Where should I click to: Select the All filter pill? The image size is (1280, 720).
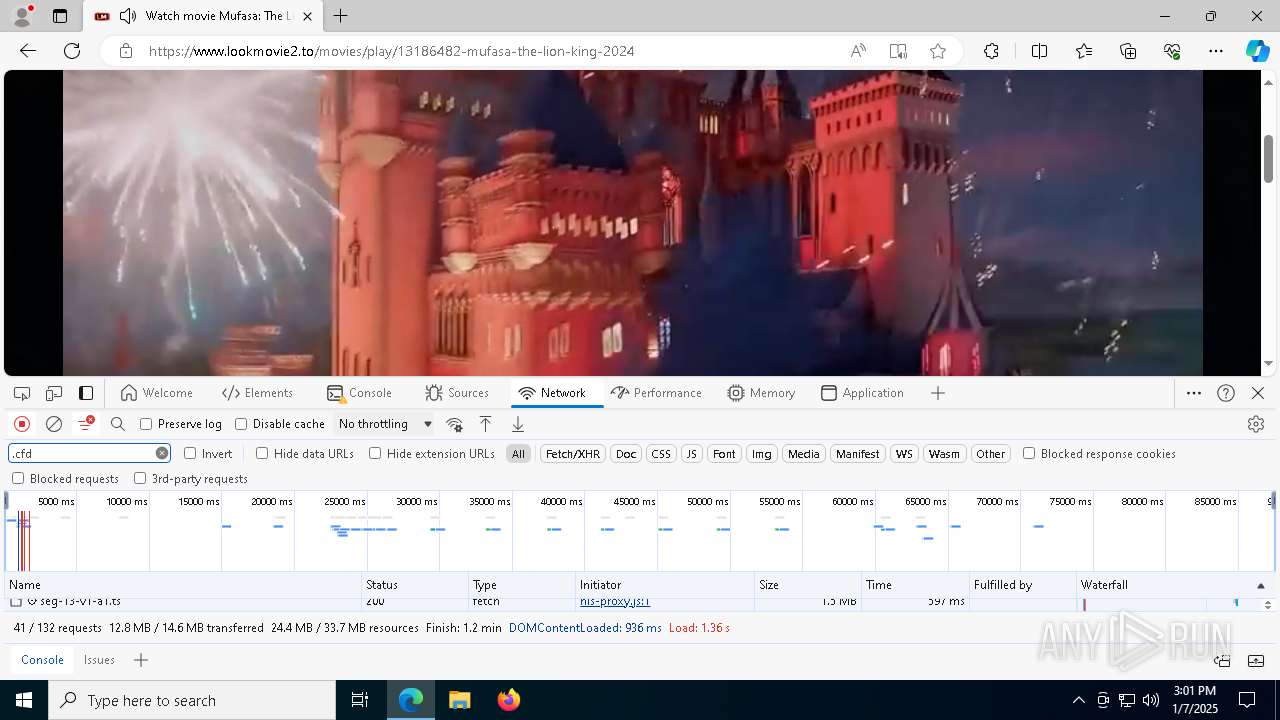tap(518, 454)
